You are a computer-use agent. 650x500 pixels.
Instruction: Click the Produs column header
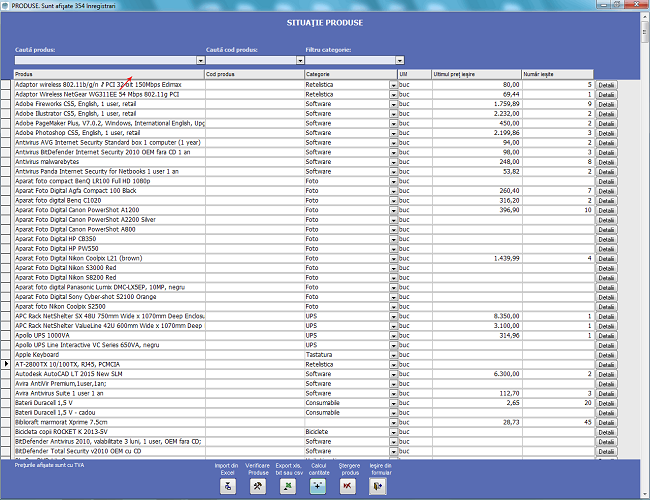(109, 74)
